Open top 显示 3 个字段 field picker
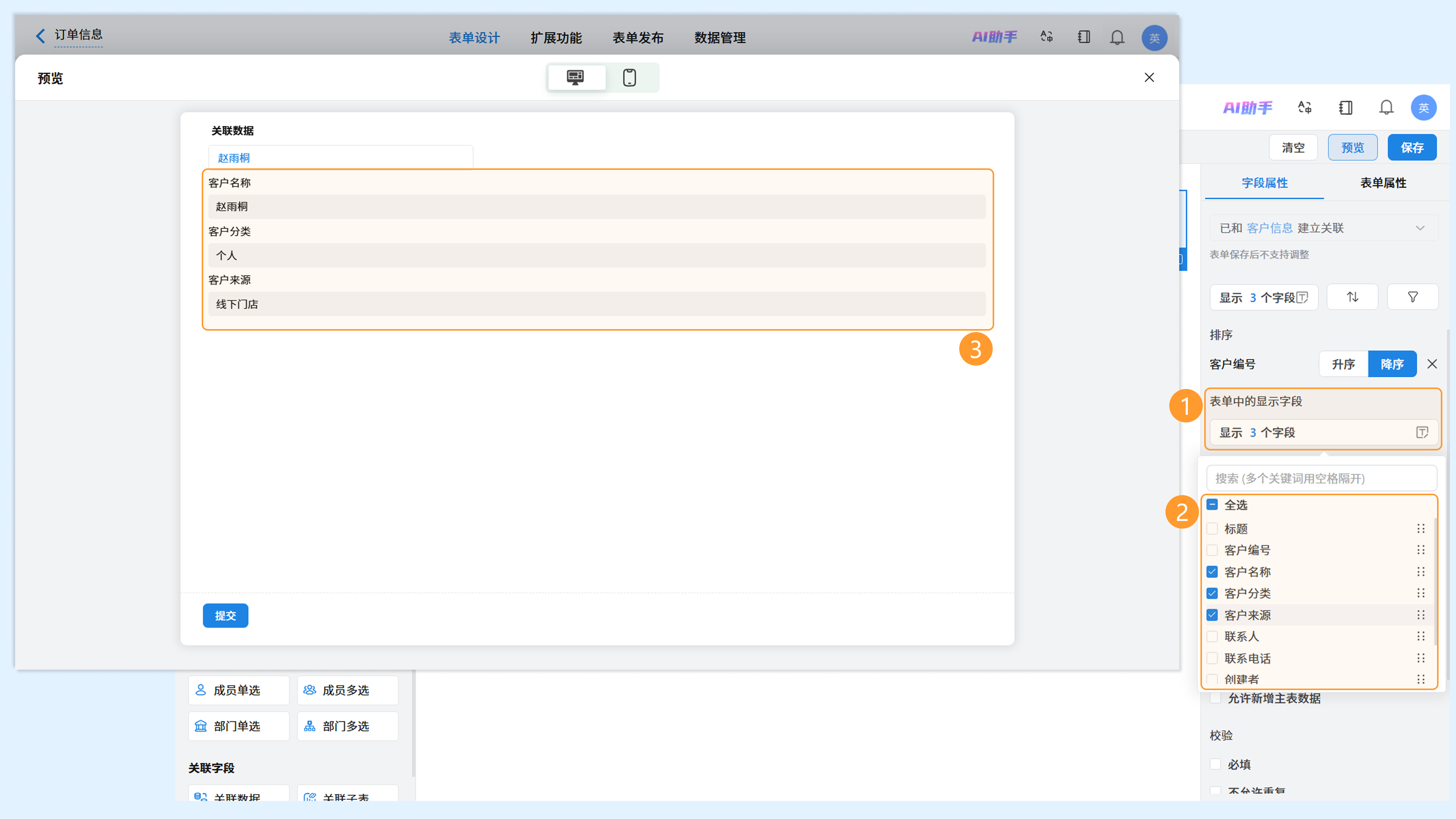This screenshot has width=1456, height=819. 1264,297
